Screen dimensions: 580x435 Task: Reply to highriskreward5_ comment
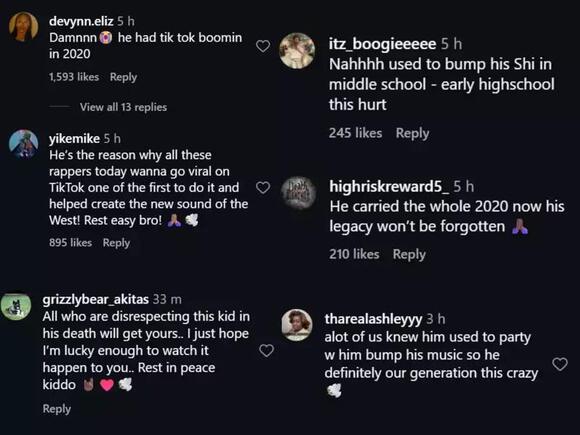tap(409, 254)
